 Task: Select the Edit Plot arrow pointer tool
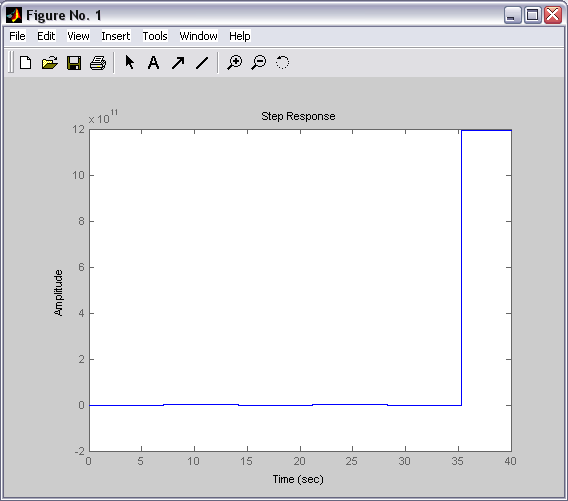(x=129, y=62)
